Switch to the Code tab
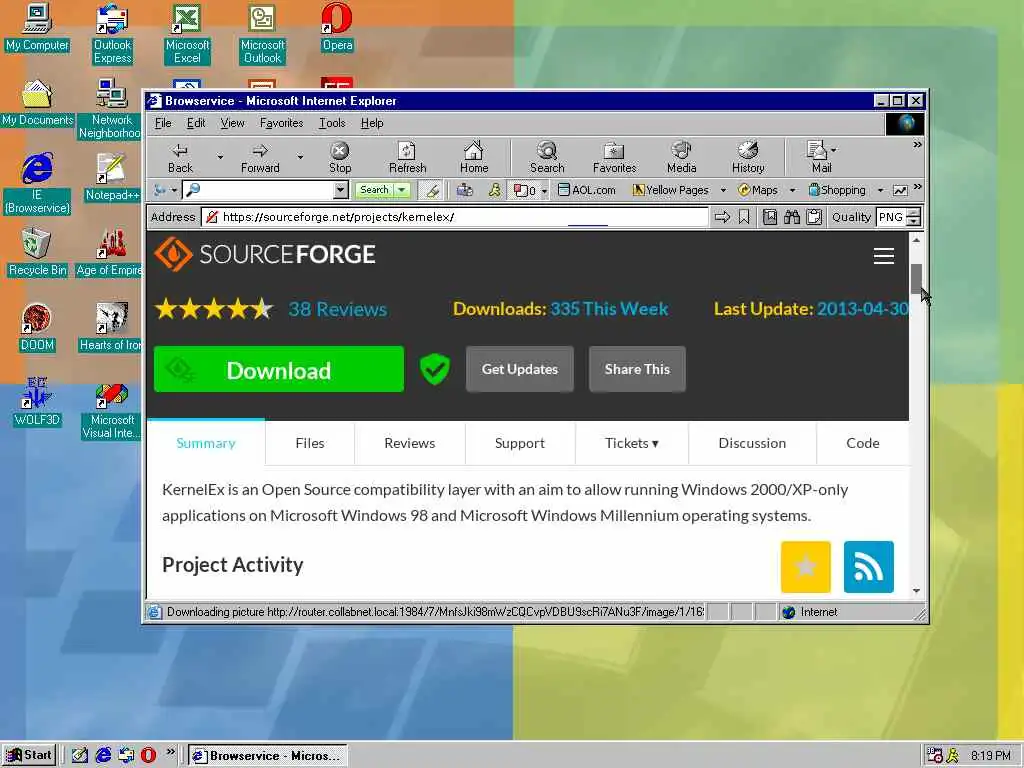Viewport: 1024px width, 768px height. [862, 443]
